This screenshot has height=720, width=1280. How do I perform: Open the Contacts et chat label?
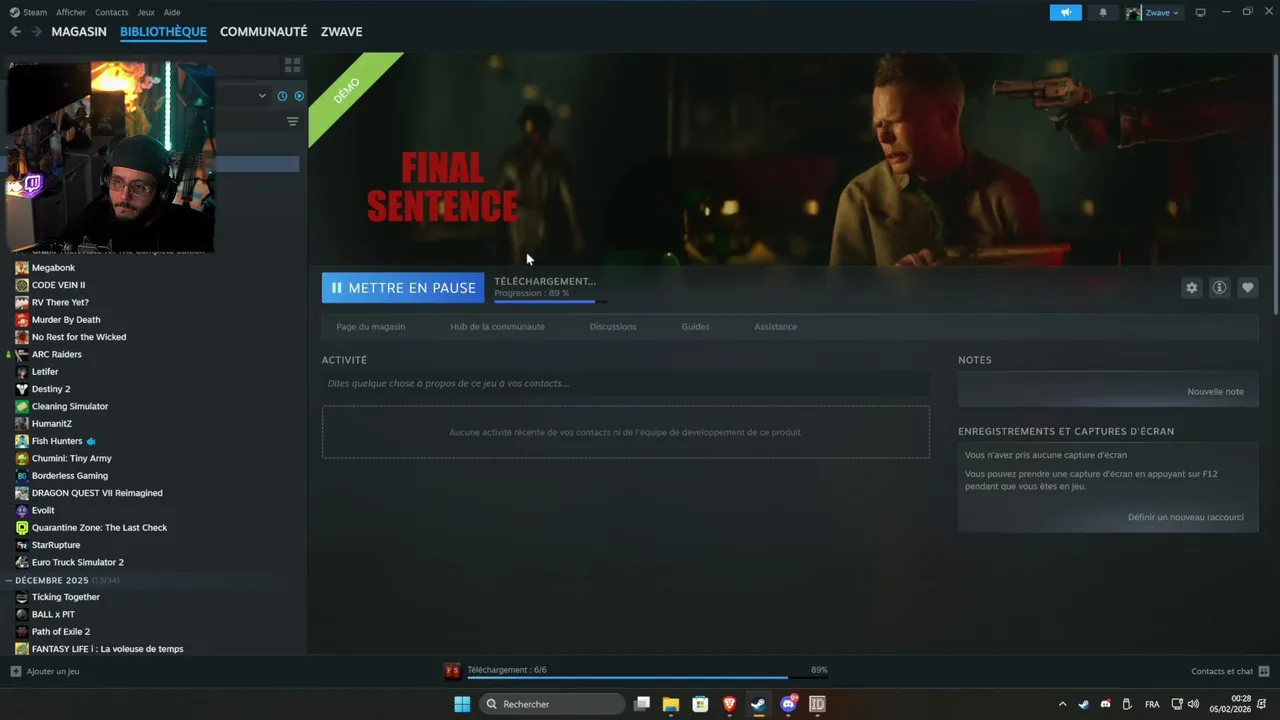1222,671
